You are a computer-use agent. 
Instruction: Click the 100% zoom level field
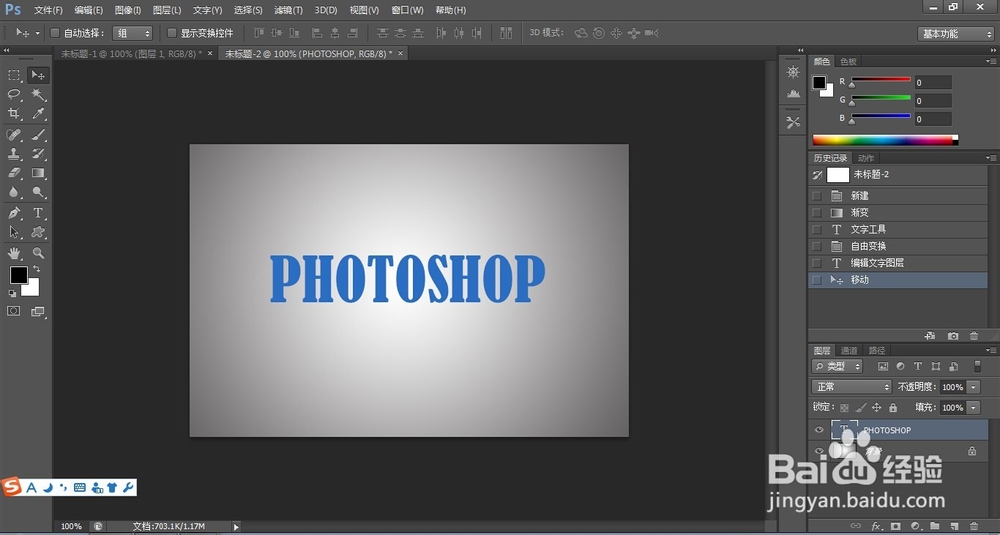click(71, 526)
